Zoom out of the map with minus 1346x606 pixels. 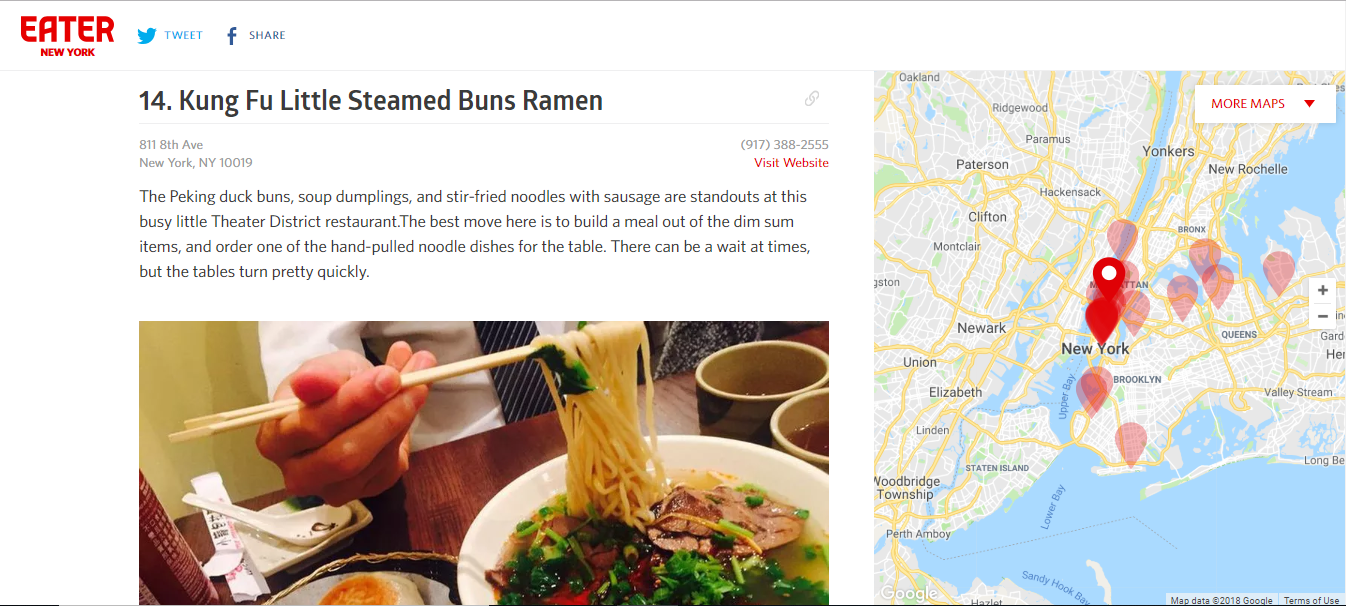[1323, 316]
